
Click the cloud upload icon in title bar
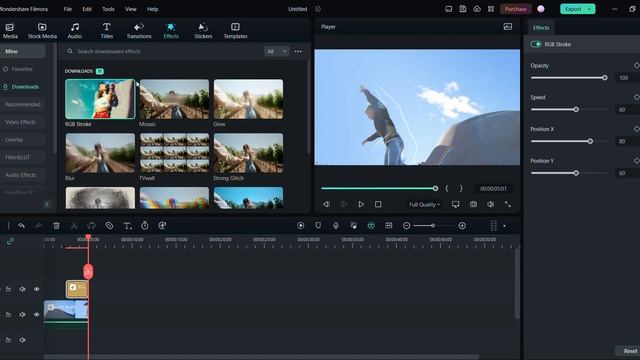point(477,9)
